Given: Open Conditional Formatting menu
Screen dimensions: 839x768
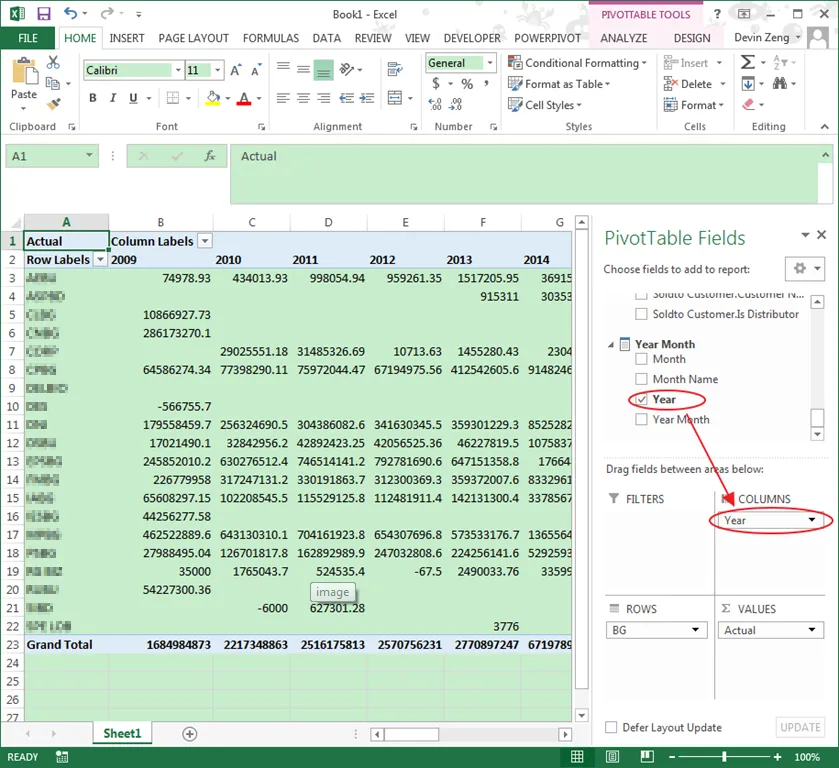Looking at the screenshot, I should pyautogui.click(x=577, y=63).
